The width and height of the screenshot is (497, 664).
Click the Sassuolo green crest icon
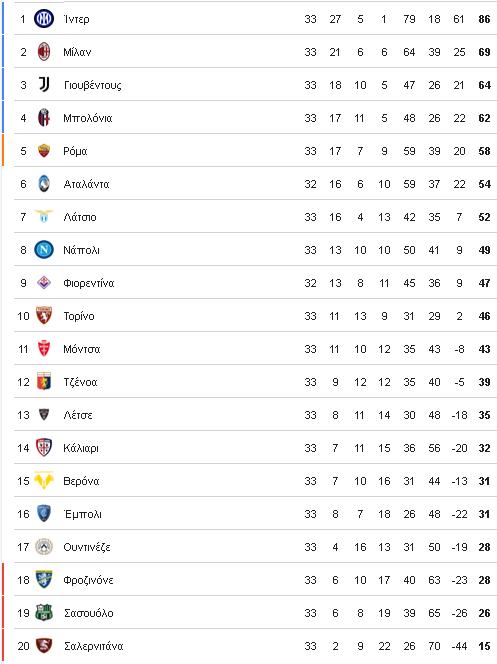(x=44, y=612)
